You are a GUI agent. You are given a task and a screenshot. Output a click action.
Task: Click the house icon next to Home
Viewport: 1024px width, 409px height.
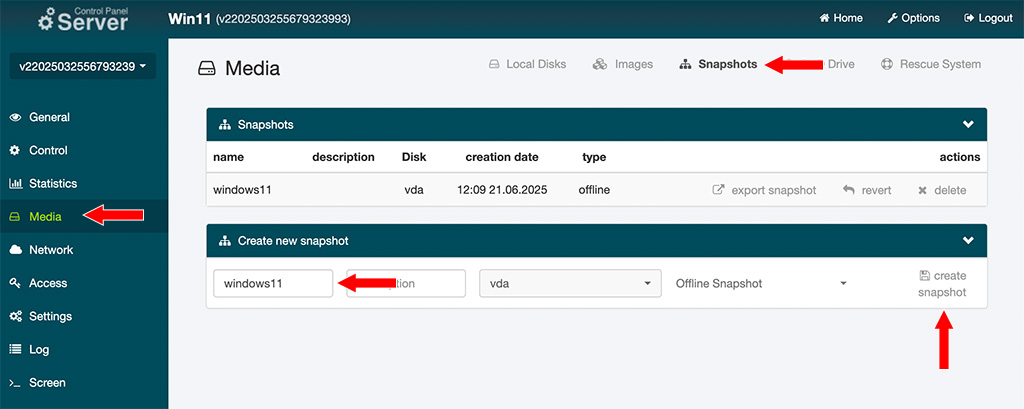(824, 18)
